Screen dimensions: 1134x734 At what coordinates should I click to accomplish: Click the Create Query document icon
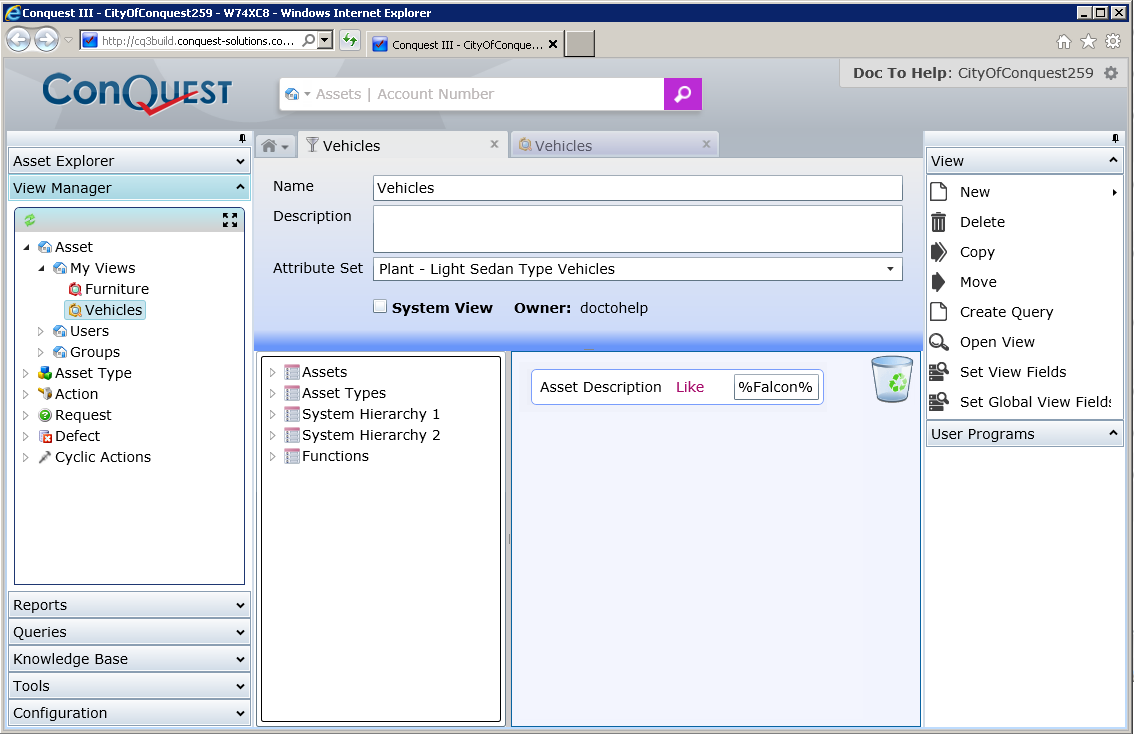pos(939,312)
